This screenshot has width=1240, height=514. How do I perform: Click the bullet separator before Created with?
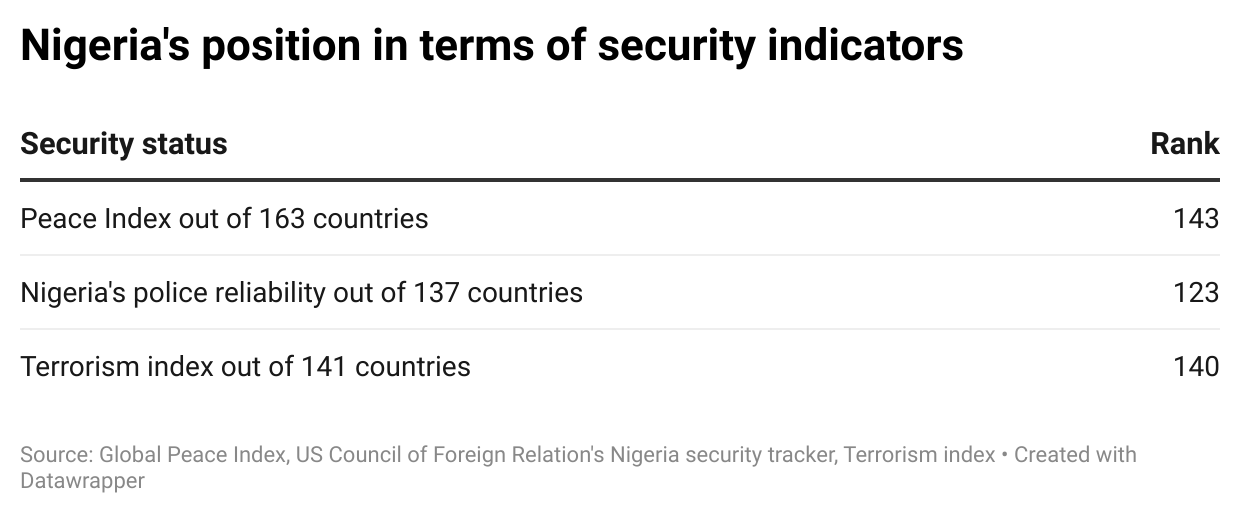[x=1005, y=455]
